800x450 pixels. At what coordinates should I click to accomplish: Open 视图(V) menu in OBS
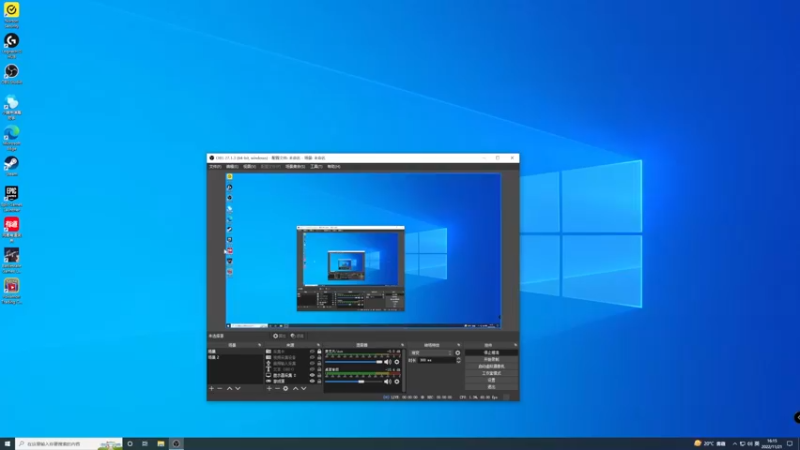(x=249, y=166)
